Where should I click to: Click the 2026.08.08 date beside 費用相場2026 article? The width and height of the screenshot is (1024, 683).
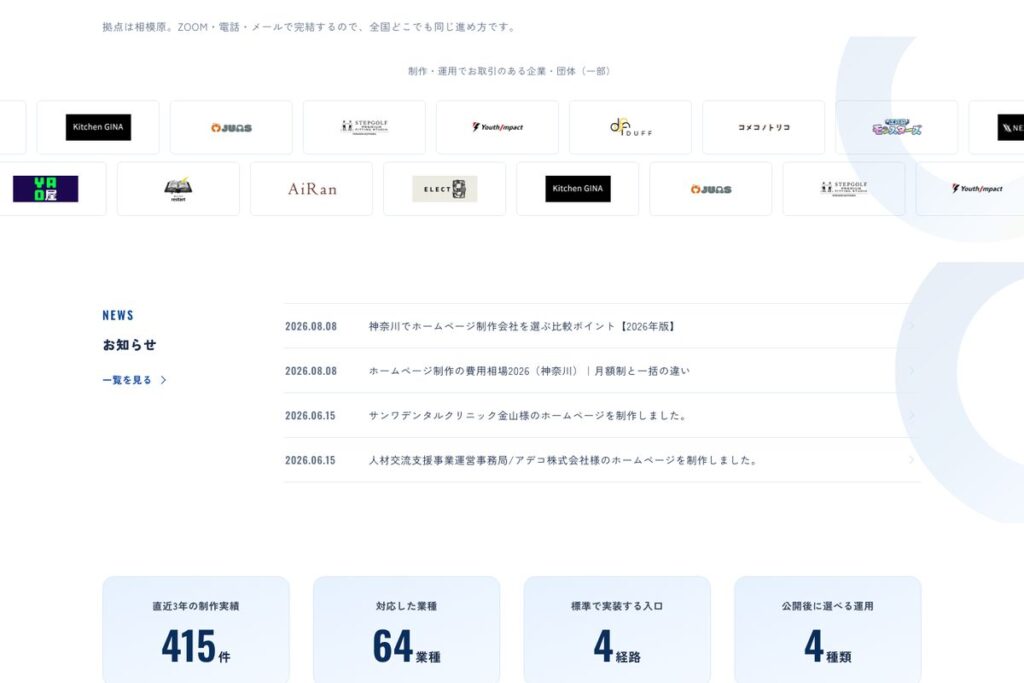click(311, 371)
